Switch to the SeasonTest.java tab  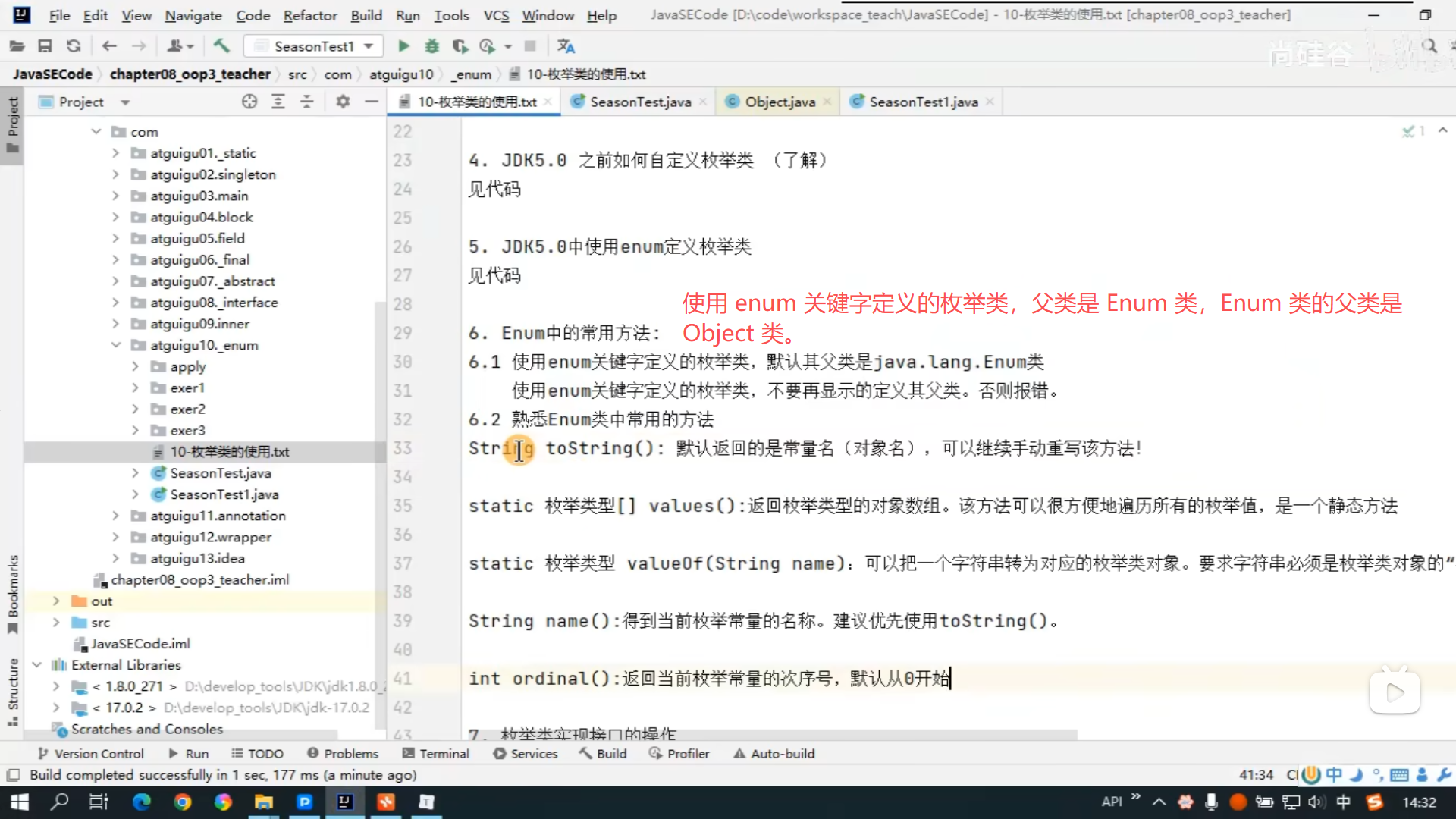point(639,102)
